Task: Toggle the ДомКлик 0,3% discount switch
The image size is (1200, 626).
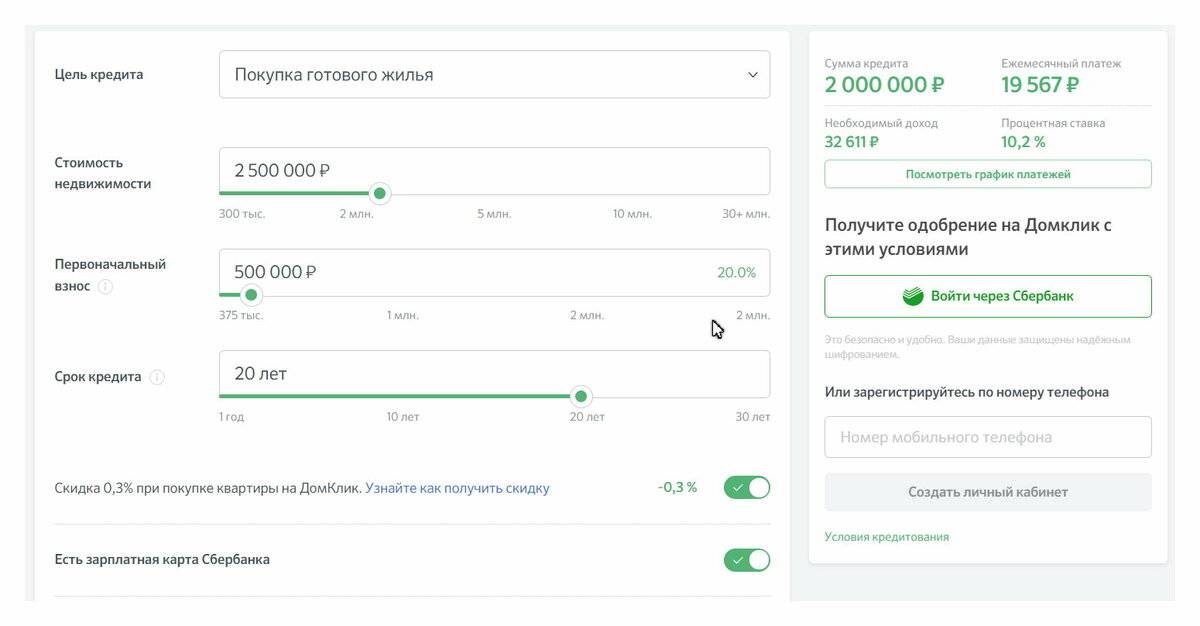Action: click(747, 488)
